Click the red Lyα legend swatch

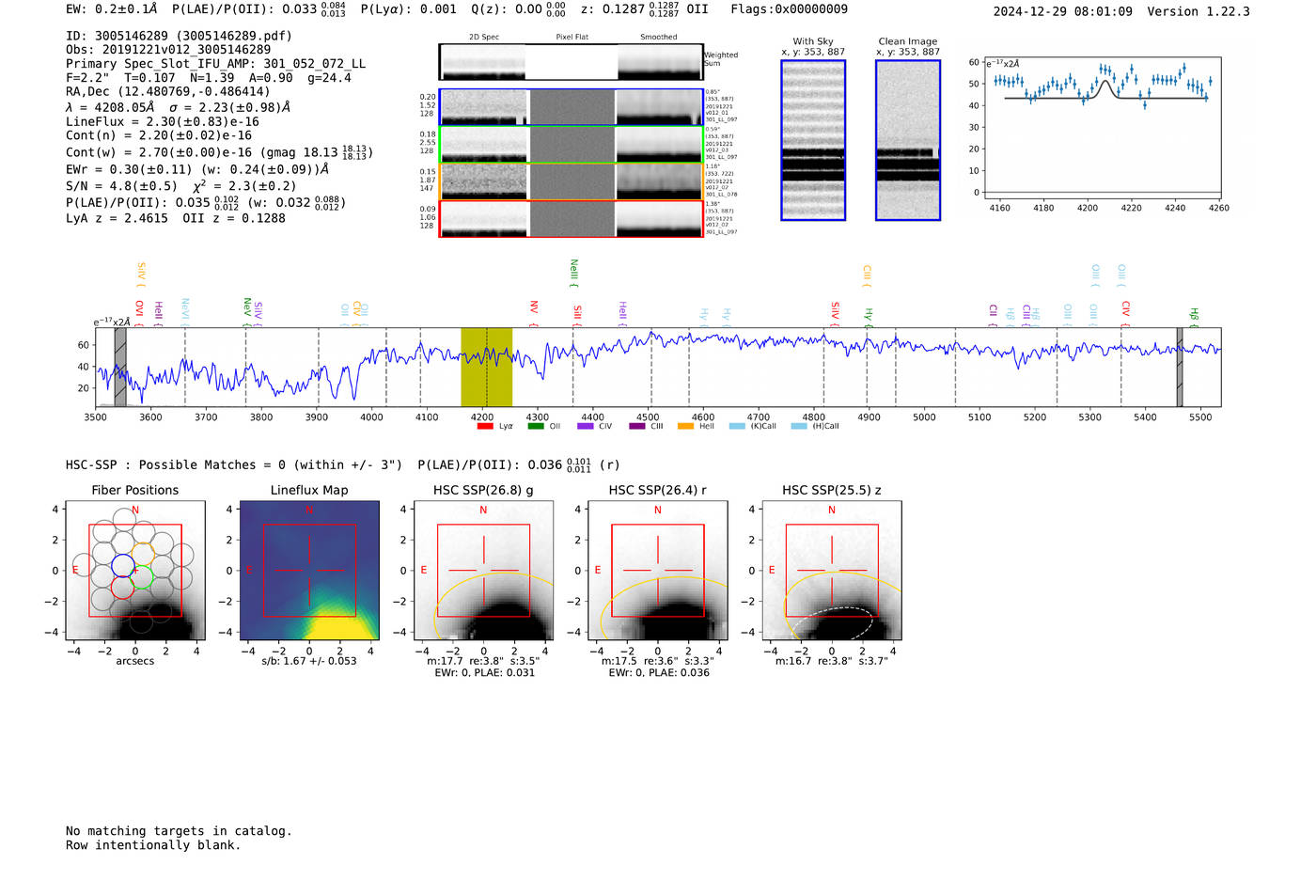(485, 427)
